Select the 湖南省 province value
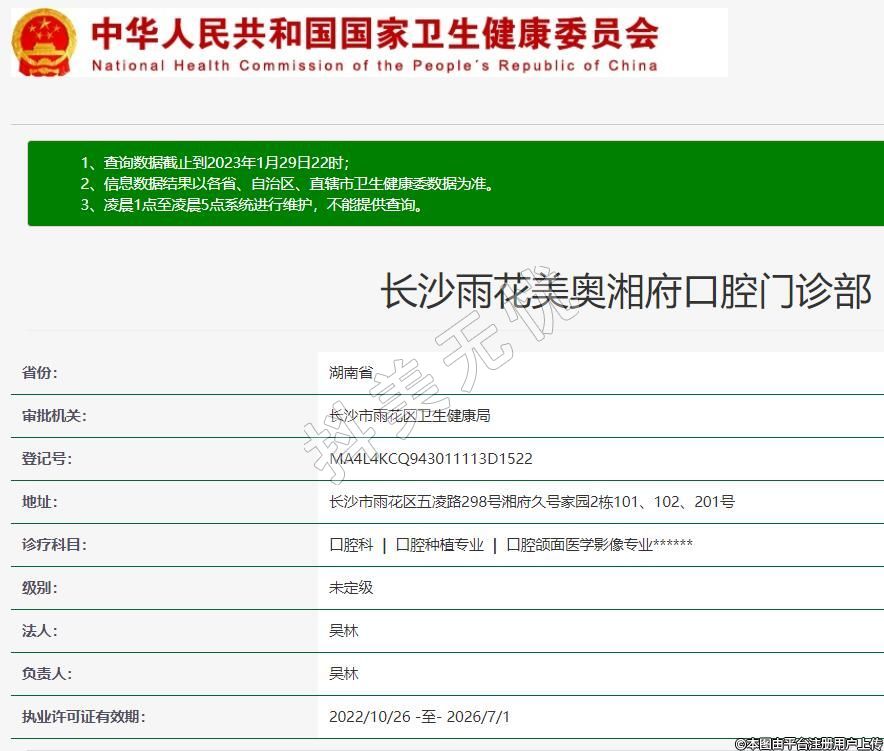The image size is (884, 751). pyautogui.click(x=351, y=373)
